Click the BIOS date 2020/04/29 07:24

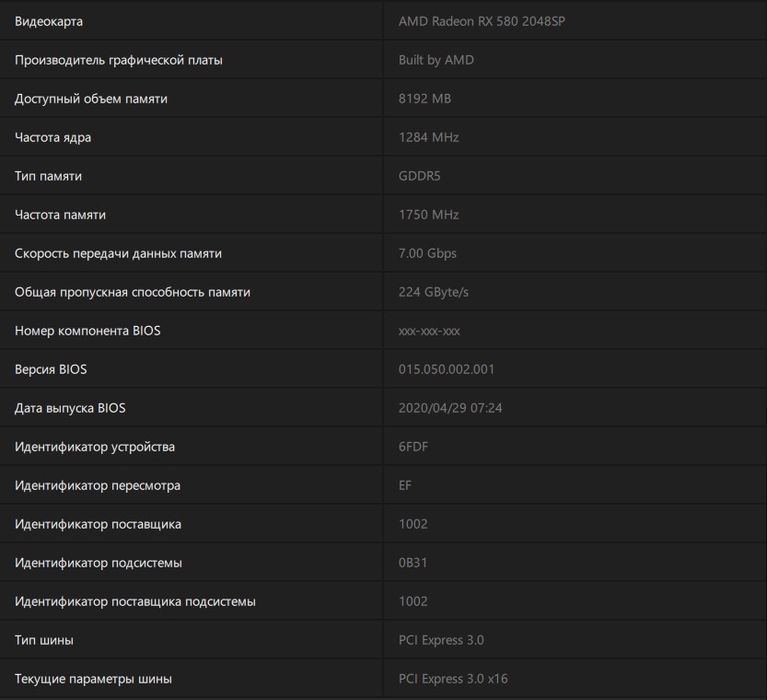pos(450,408)
